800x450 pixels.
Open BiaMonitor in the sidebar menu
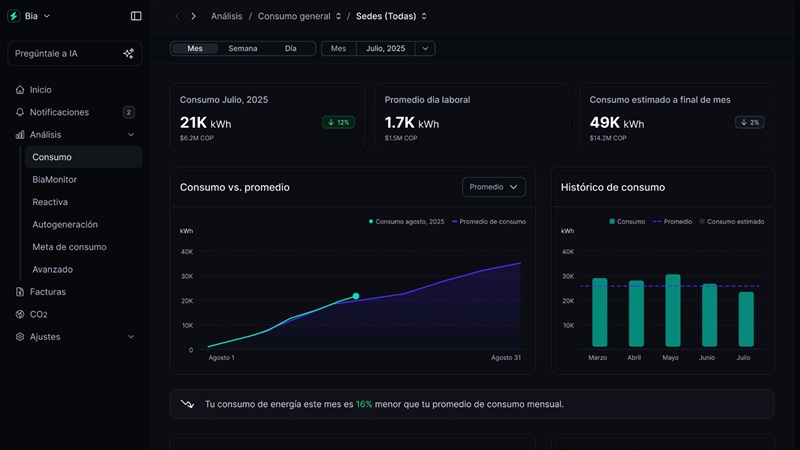pos(54,180)
